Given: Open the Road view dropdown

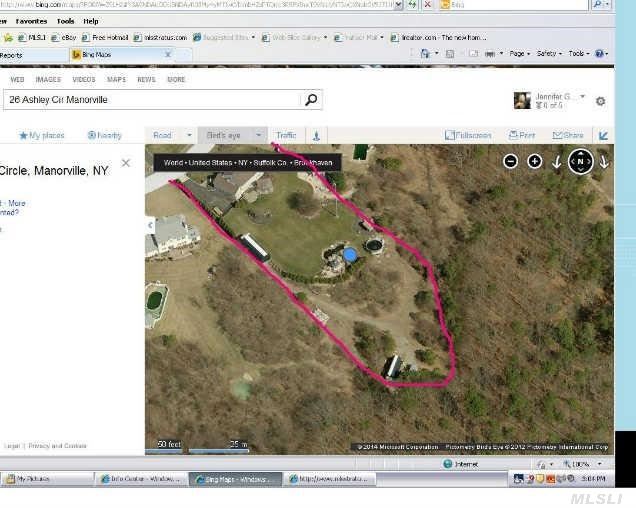Looking at the screenshot, I should [x=170, y=135].
